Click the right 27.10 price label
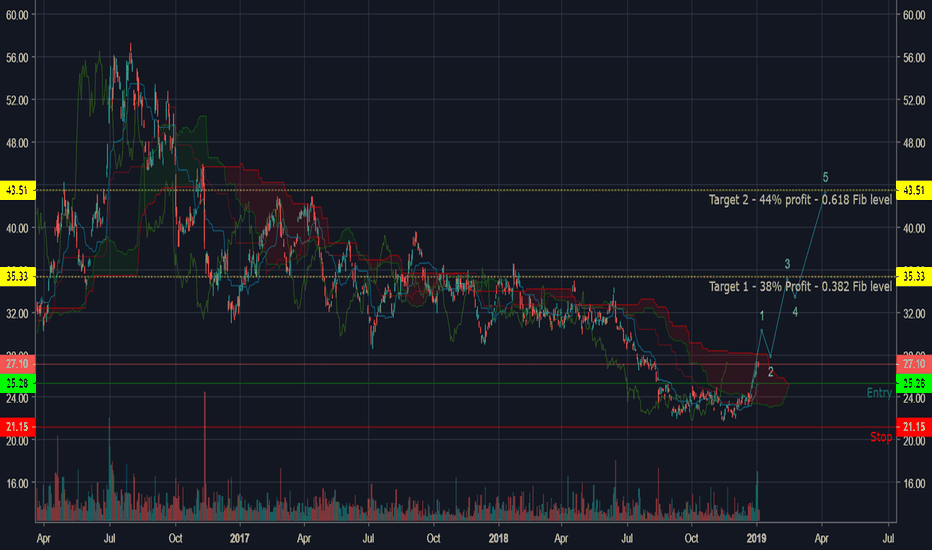 914,364
